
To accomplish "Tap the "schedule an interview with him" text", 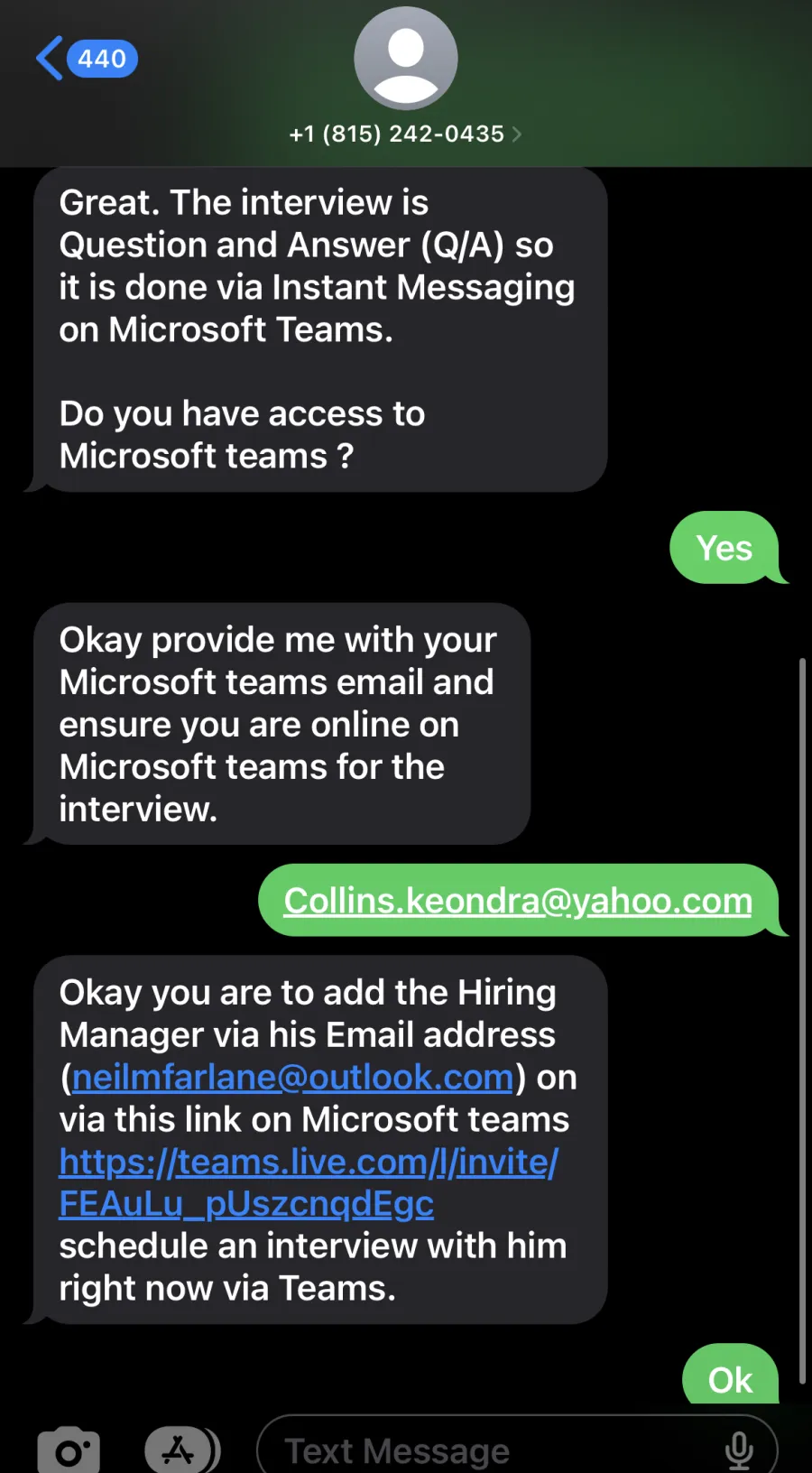I will [x=313, y=1246].
